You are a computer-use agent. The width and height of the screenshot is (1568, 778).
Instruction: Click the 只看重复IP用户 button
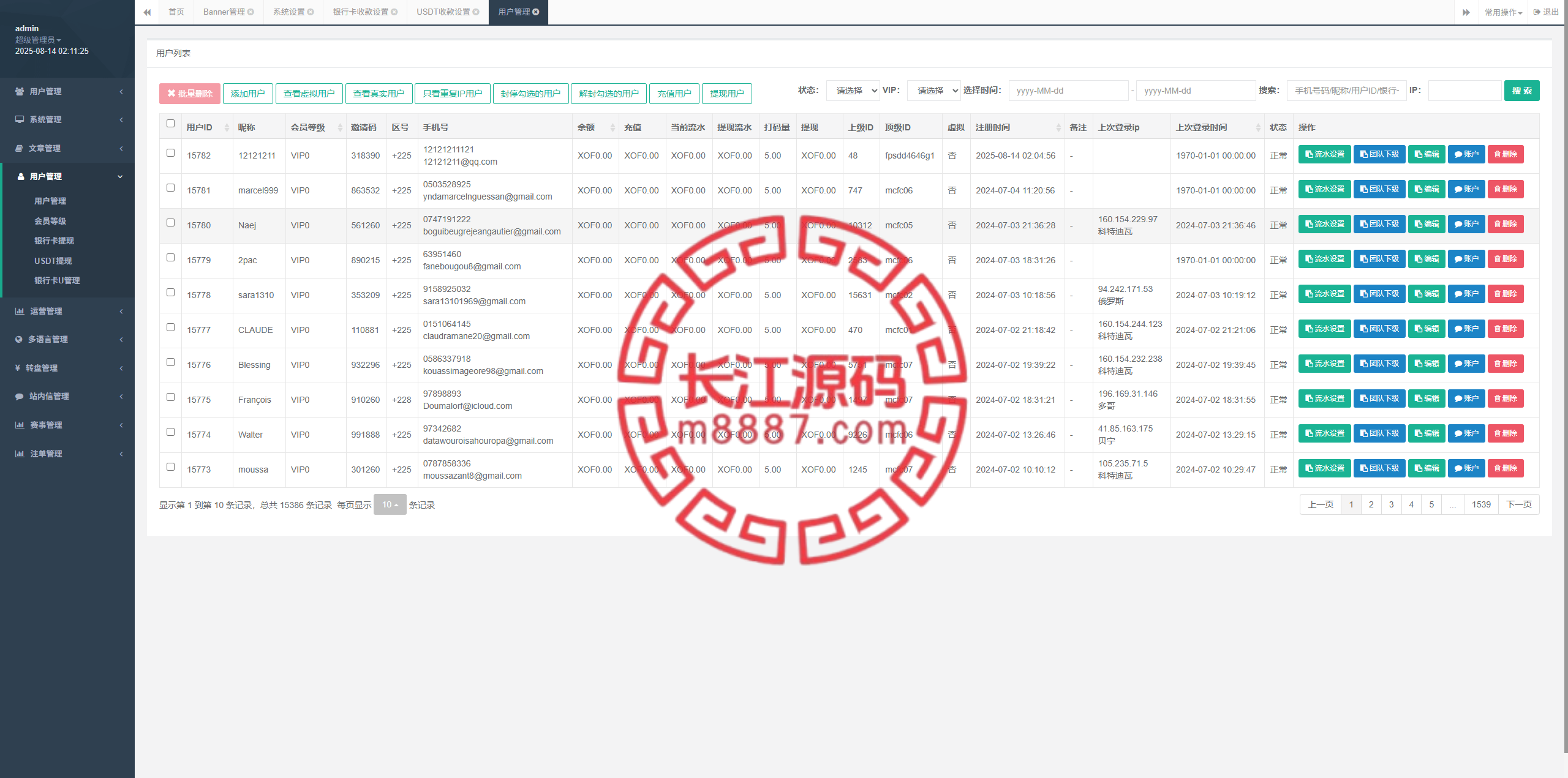pyautogui.click(x=453, y=94)
